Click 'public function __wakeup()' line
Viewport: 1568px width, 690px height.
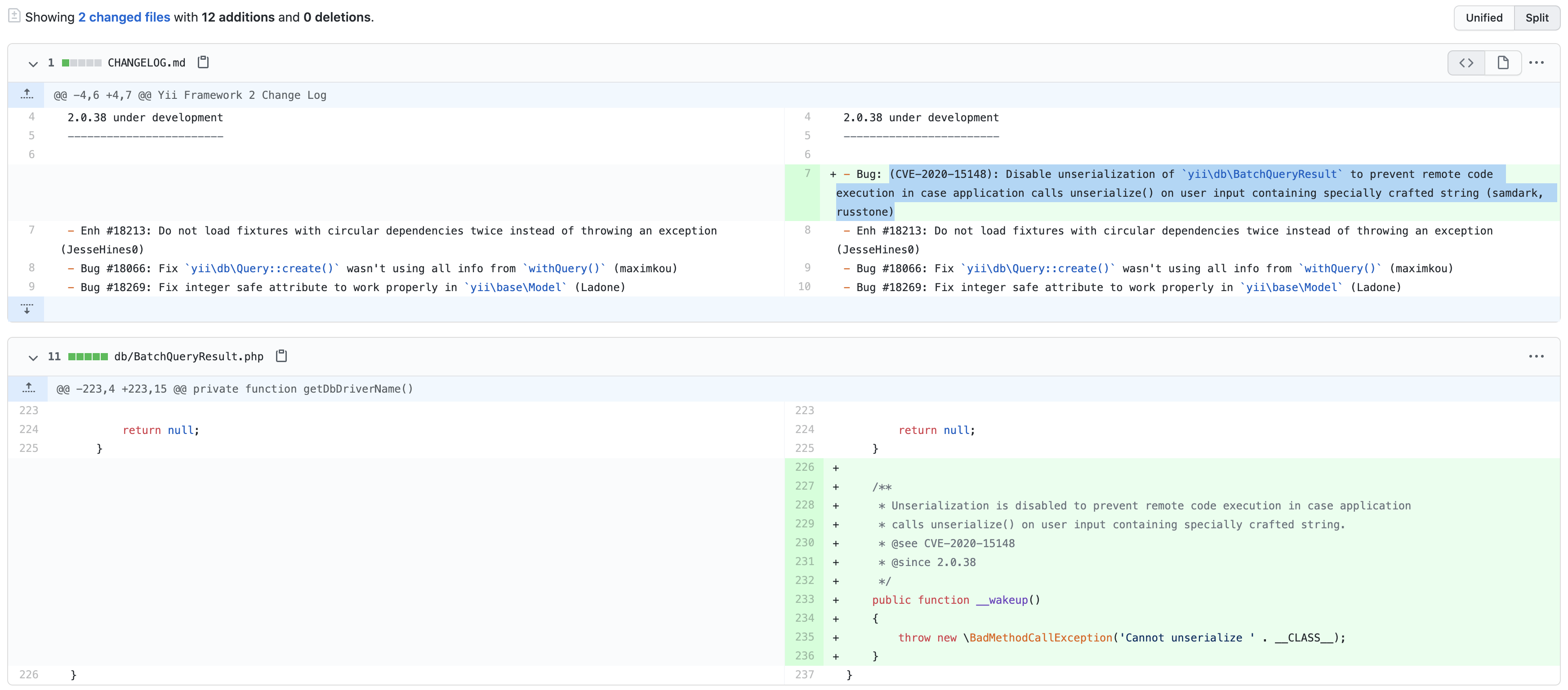[x=956, y=600]
